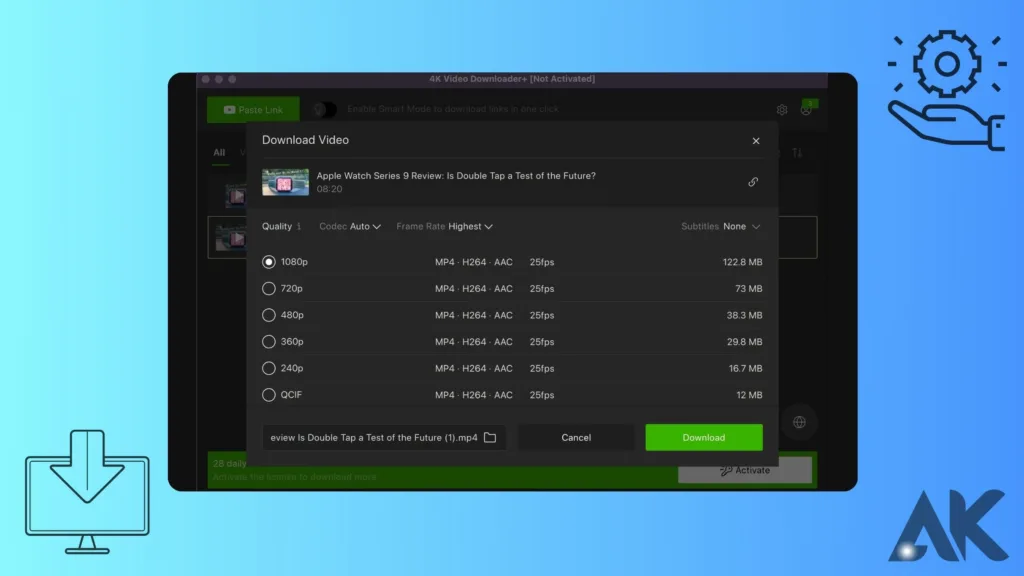
Task: Toggle Smart Mode switch in the main window
Action: (x=325, y=109)
